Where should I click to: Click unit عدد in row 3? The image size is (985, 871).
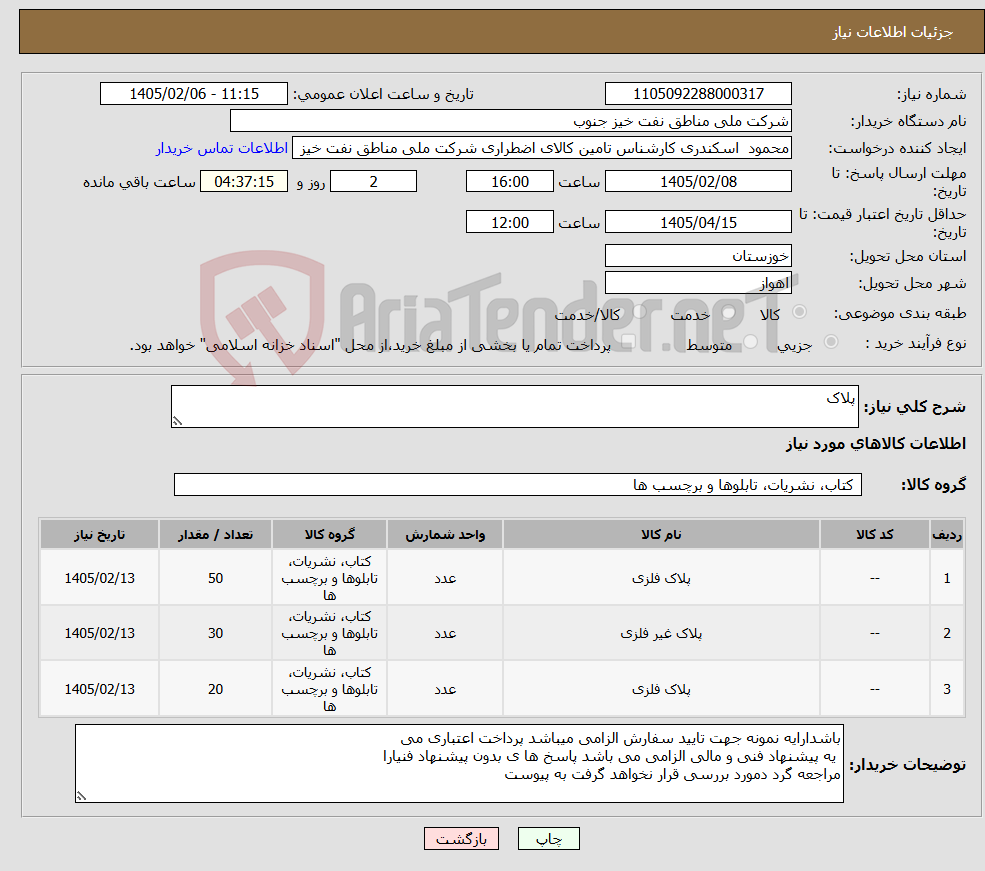(445, 690)
